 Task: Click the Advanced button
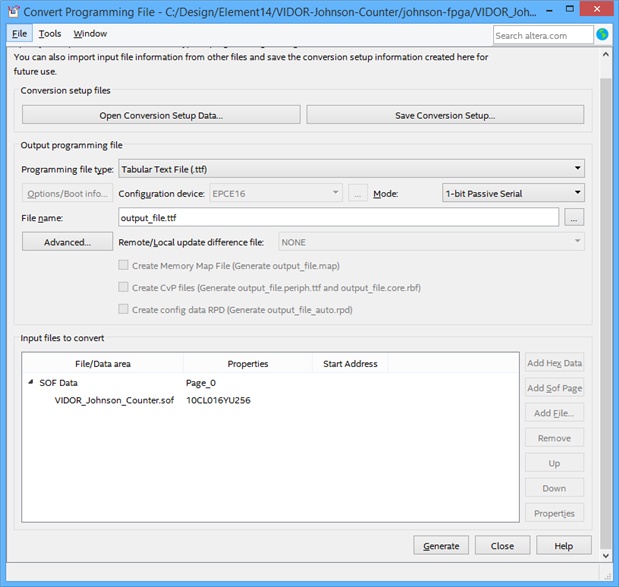point(67,242)
